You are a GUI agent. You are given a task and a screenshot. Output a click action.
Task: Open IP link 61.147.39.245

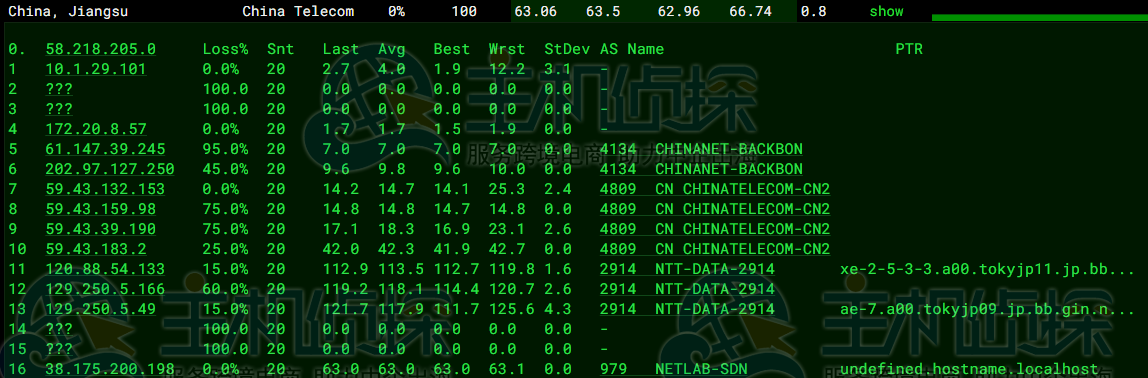click(x=105, y=149)
